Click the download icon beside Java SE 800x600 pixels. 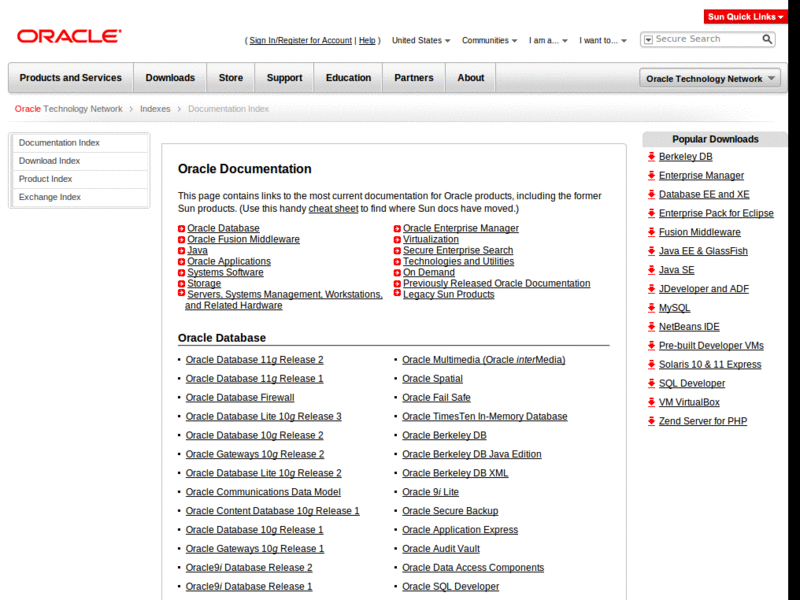(x=652, y=270)
